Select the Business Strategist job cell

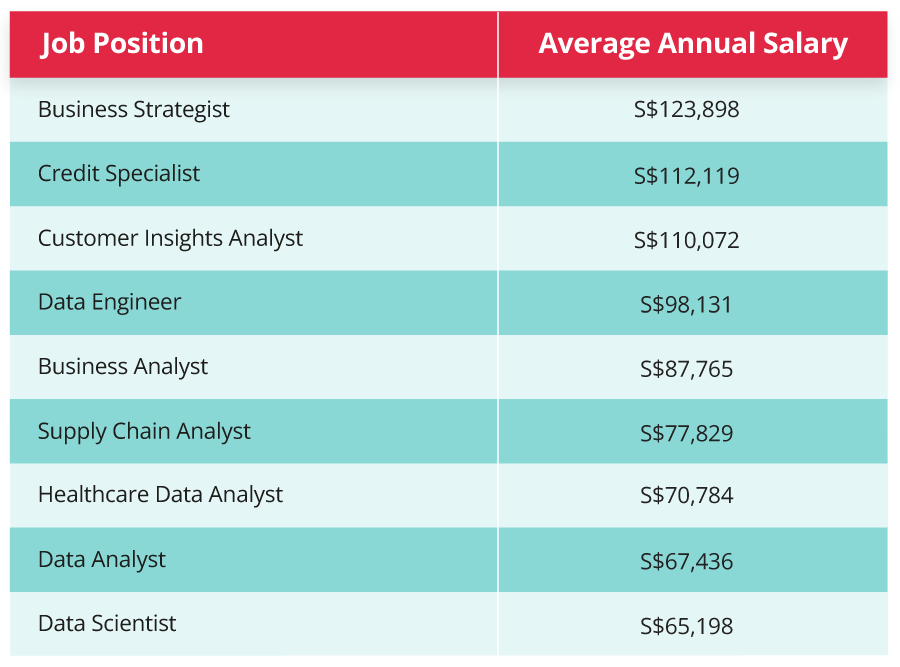(x=134, y=109)
